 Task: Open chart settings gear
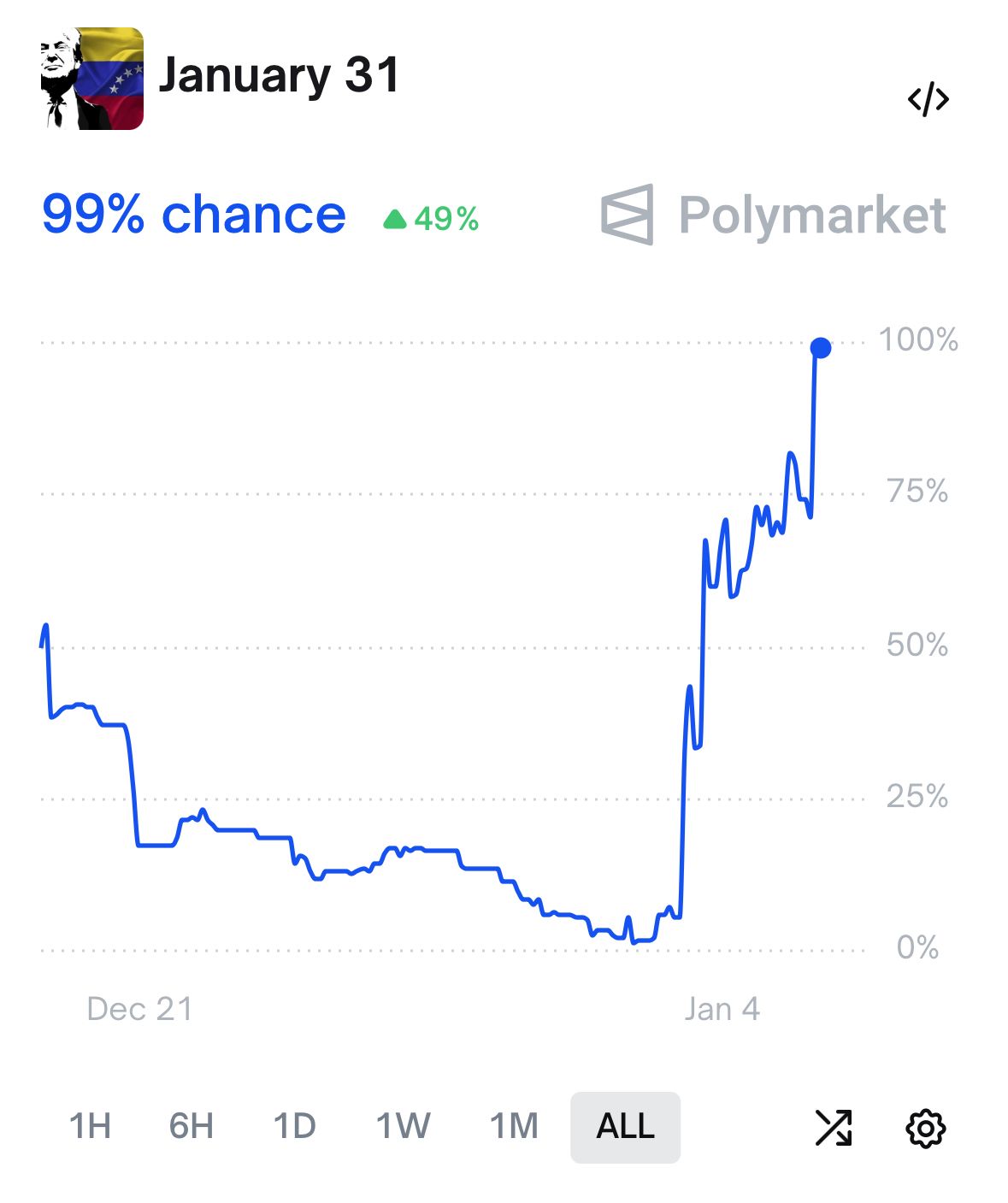[925, 1128]
